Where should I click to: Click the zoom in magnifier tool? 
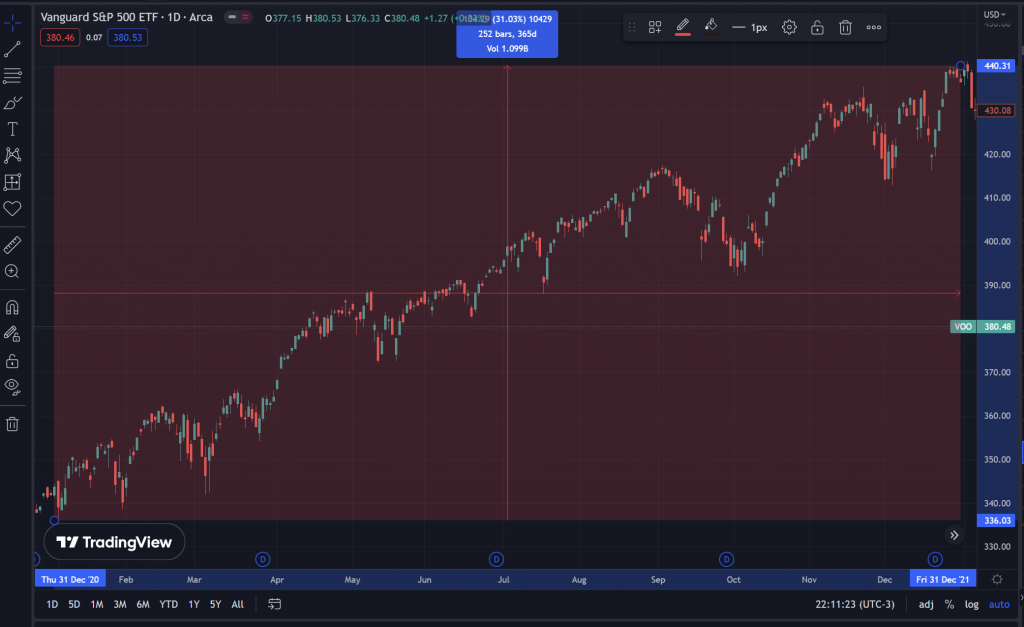tap(12, 271)
